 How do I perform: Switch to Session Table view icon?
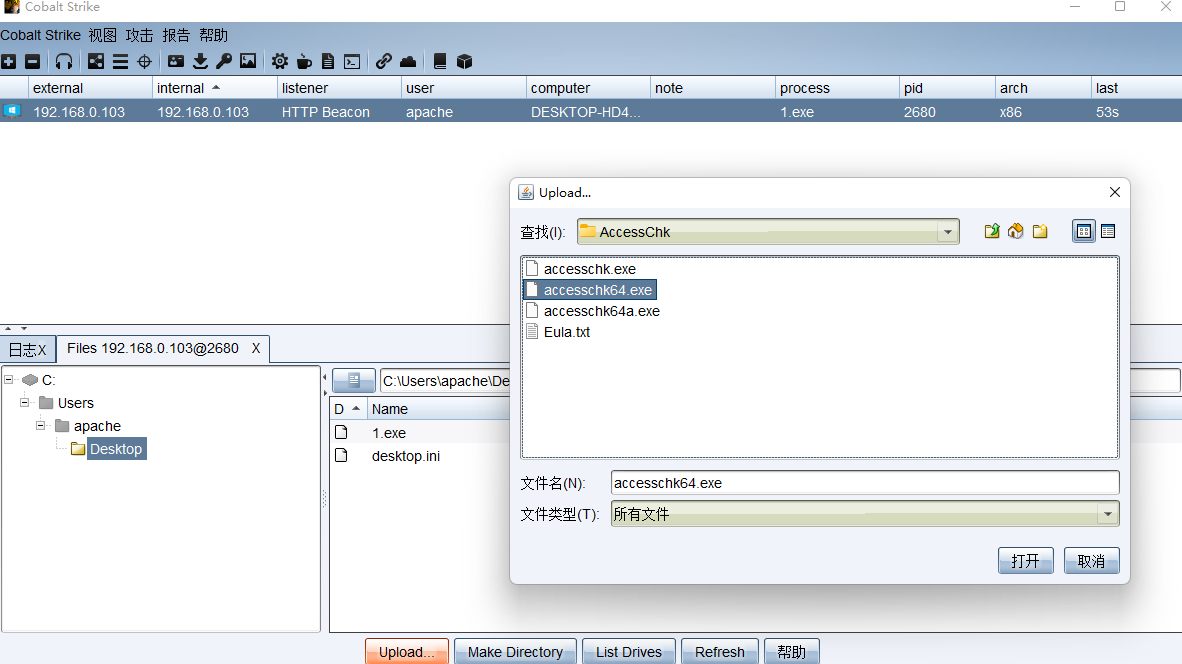click(x=120, y=62)
